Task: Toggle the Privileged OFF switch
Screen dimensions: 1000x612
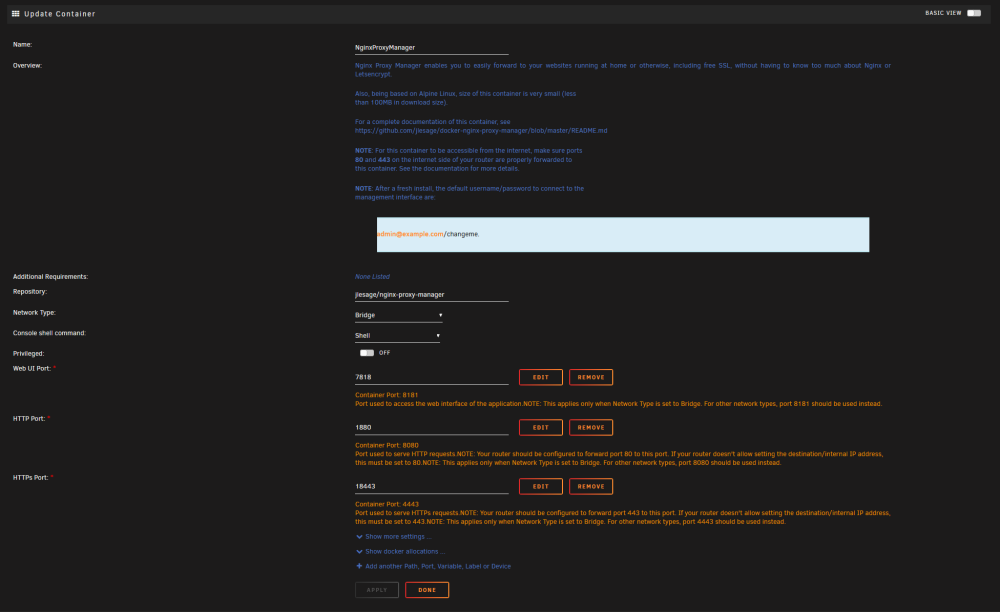Action: click(x=367, y=353)
